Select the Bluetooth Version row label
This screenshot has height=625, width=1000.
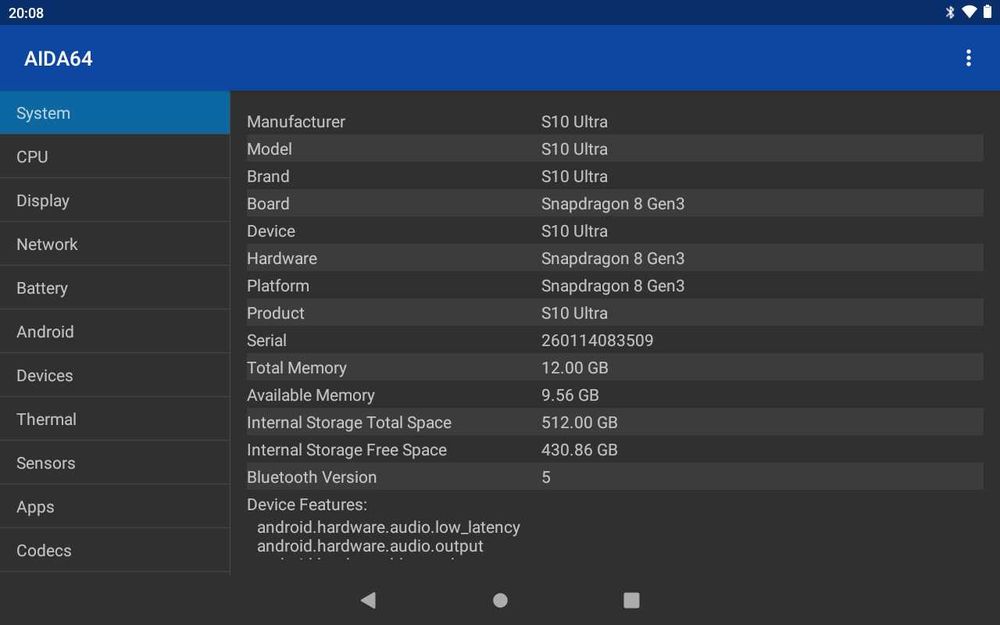click(x=312, y=478)
